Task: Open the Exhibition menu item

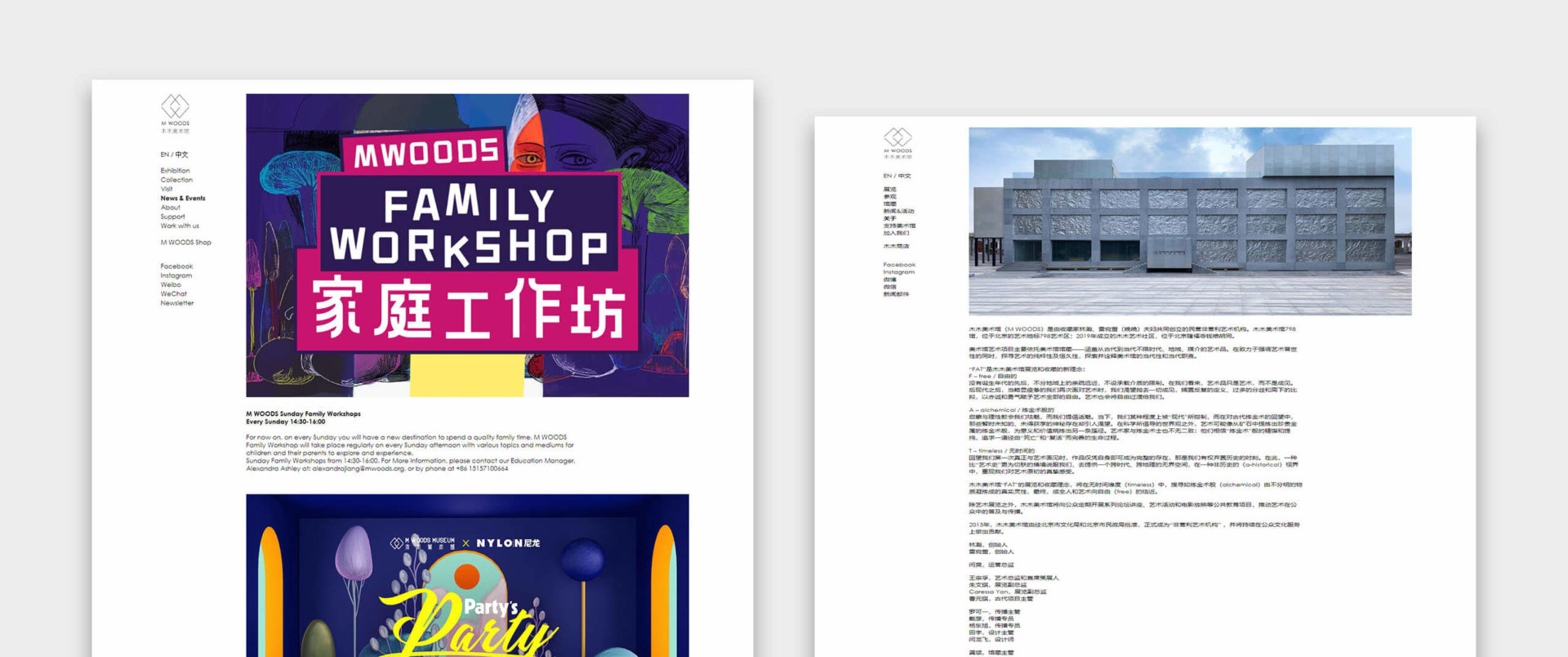Action: (175, 171)
